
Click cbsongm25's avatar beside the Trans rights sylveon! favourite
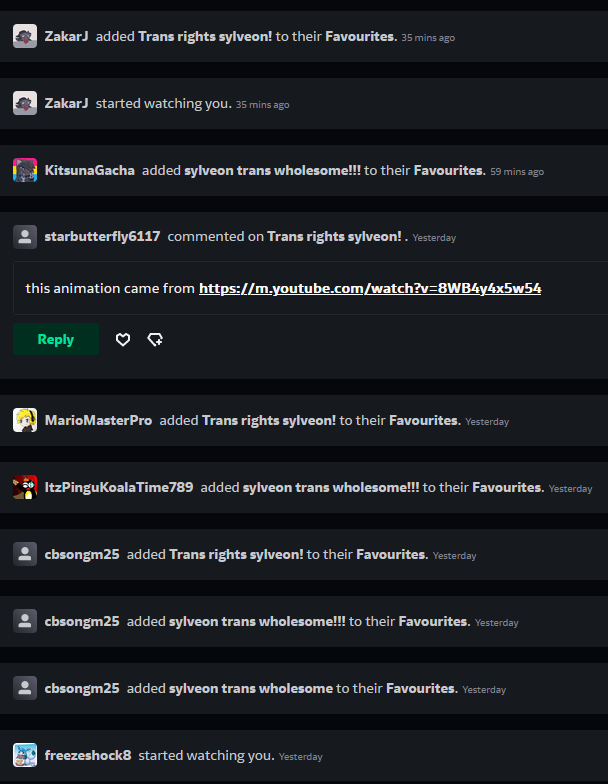[25, 554]
